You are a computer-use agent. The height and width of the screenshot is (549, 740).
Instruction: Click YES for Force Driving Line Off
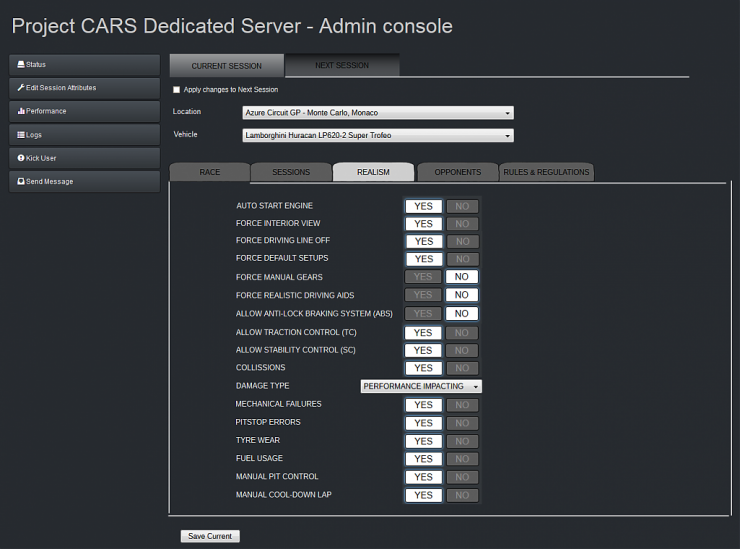pos(424,241)
